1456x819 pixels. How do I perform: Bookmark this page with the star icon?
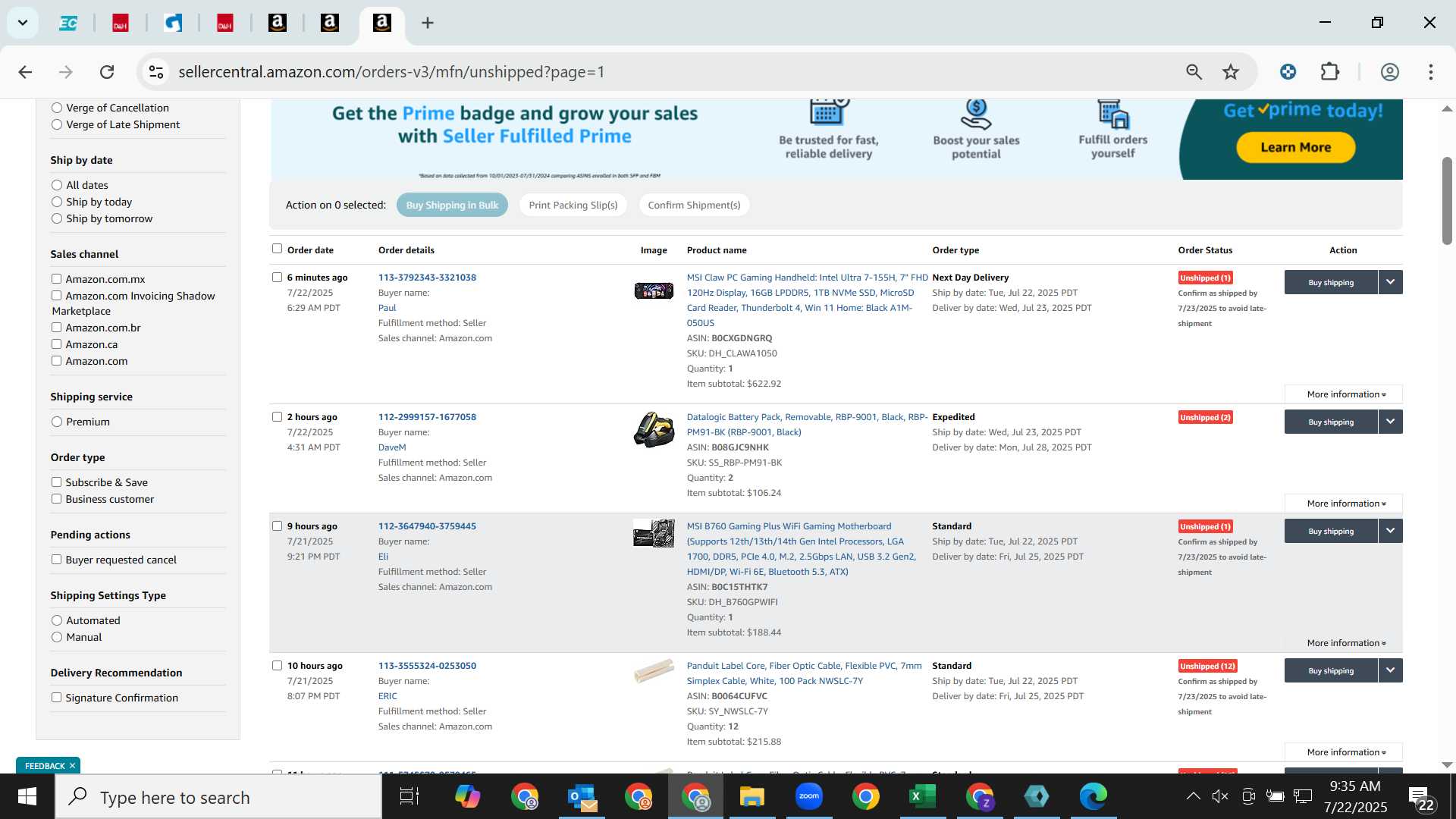pyautogui.click(x=1231, y=72)
